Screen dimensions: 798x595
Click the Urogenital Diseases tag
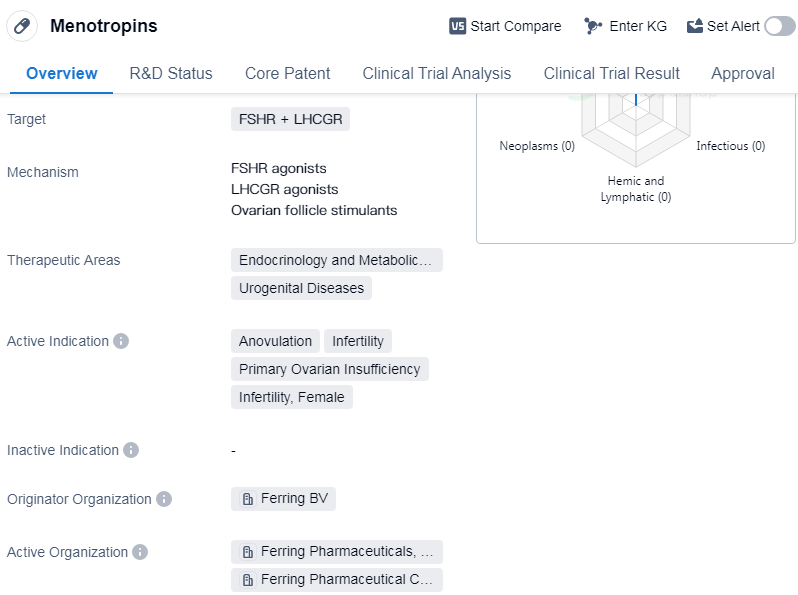(x=301, y=288)
